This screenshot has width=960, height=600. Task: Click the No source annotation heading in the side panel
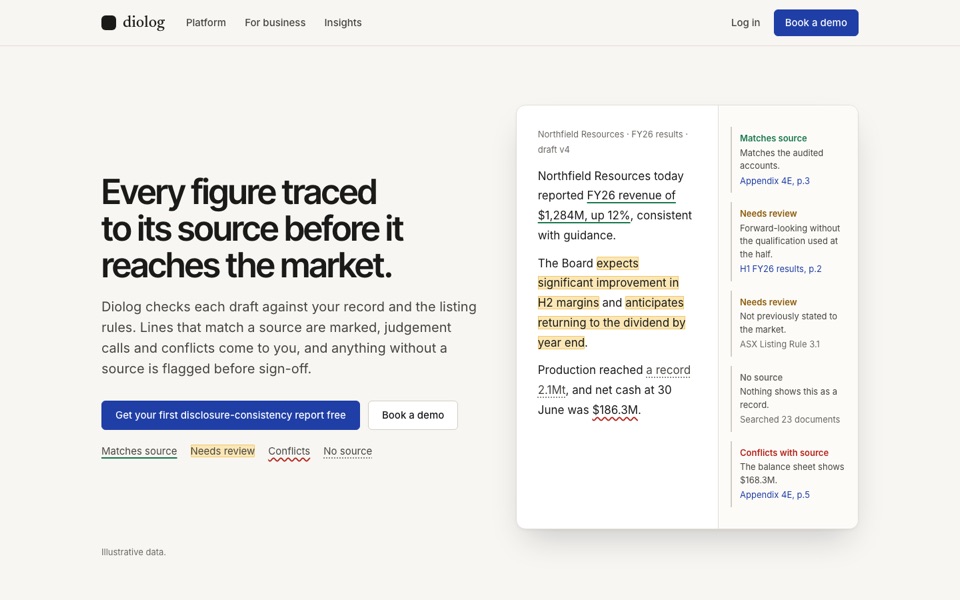point(761,378)
